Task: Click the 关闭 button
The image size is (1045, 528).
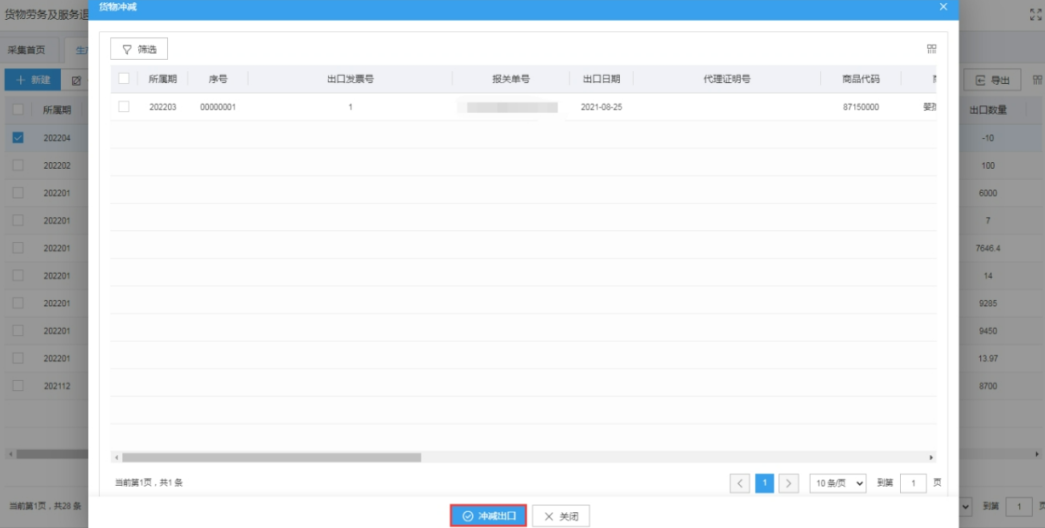Action: tap(561, 516)
